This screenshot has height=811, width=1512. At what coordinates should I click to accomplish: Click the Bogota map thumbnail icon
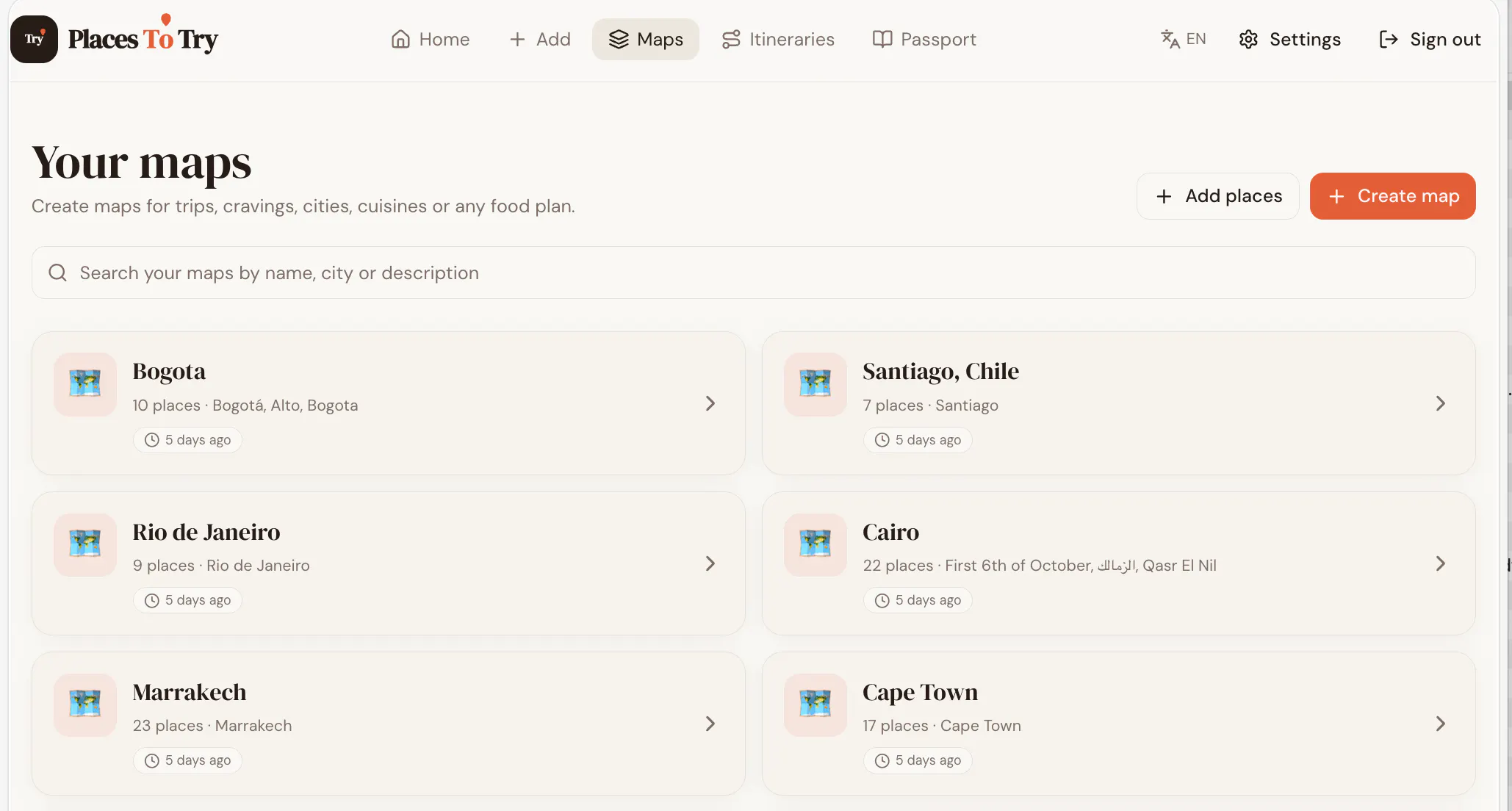coord(85,384)
